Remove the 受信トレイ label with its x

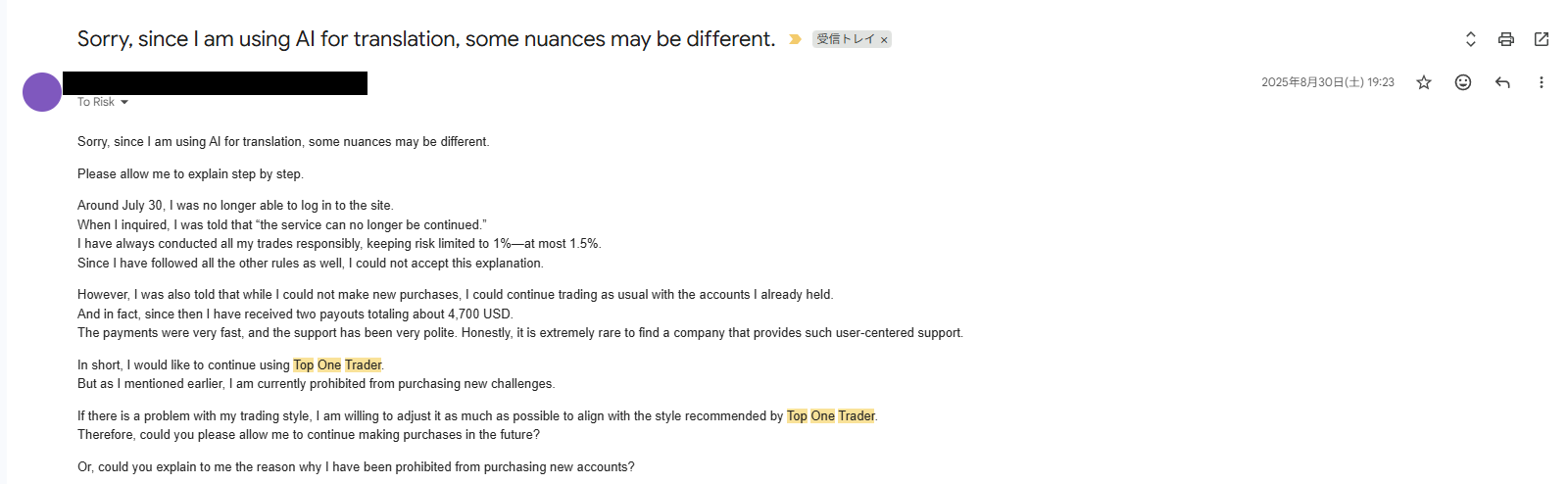click(x=884, y=40)
